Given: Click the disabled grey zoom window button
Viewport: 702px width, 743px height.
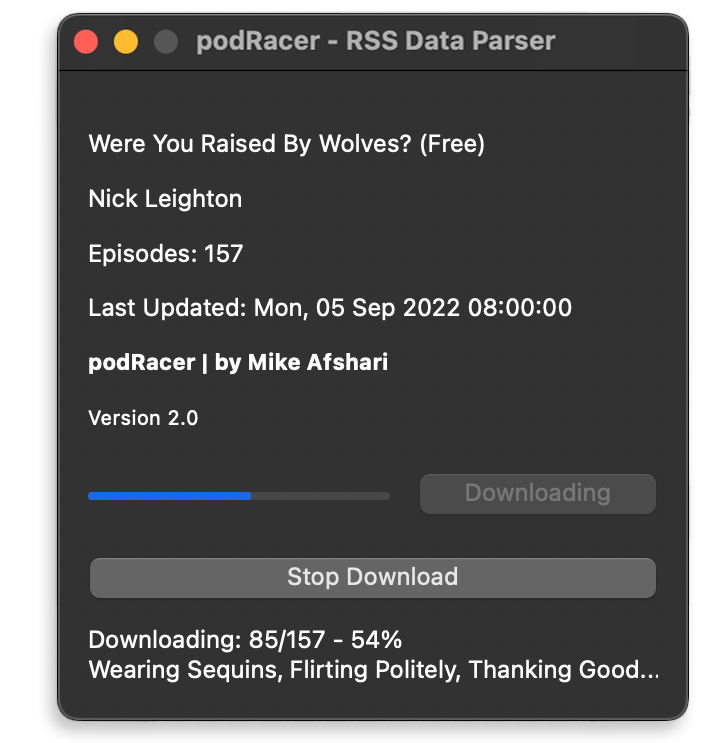Looking at the screenshot, I should point(166,42).
